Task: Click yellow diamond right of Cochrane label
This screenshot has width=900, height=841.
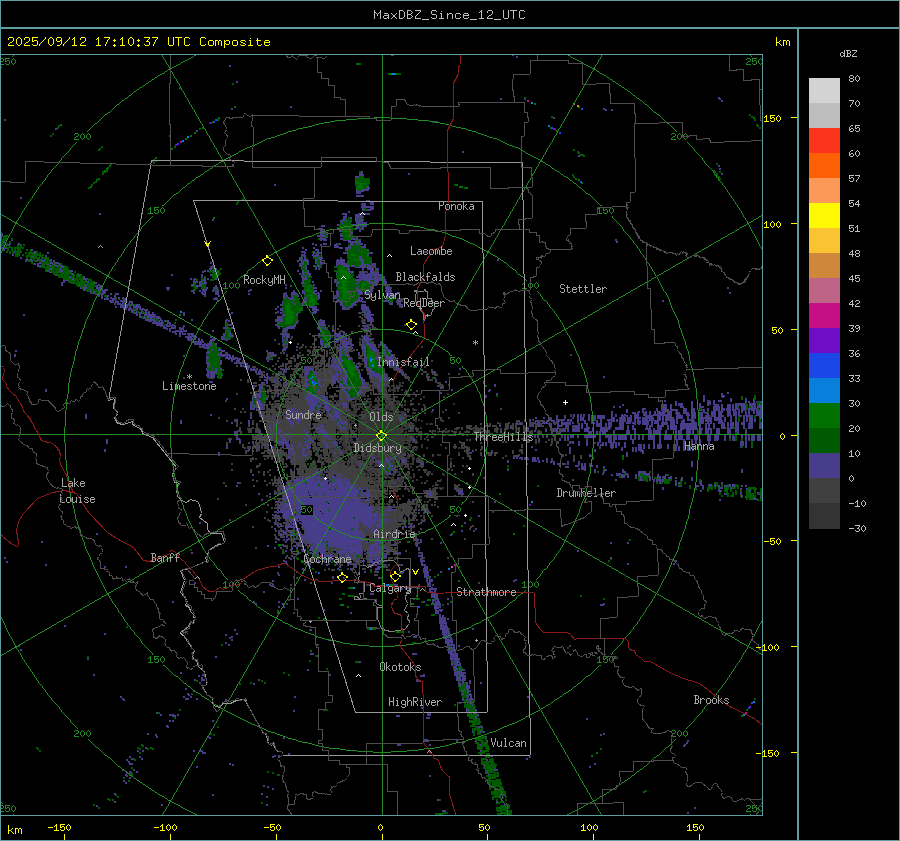Action: point(343,578)
